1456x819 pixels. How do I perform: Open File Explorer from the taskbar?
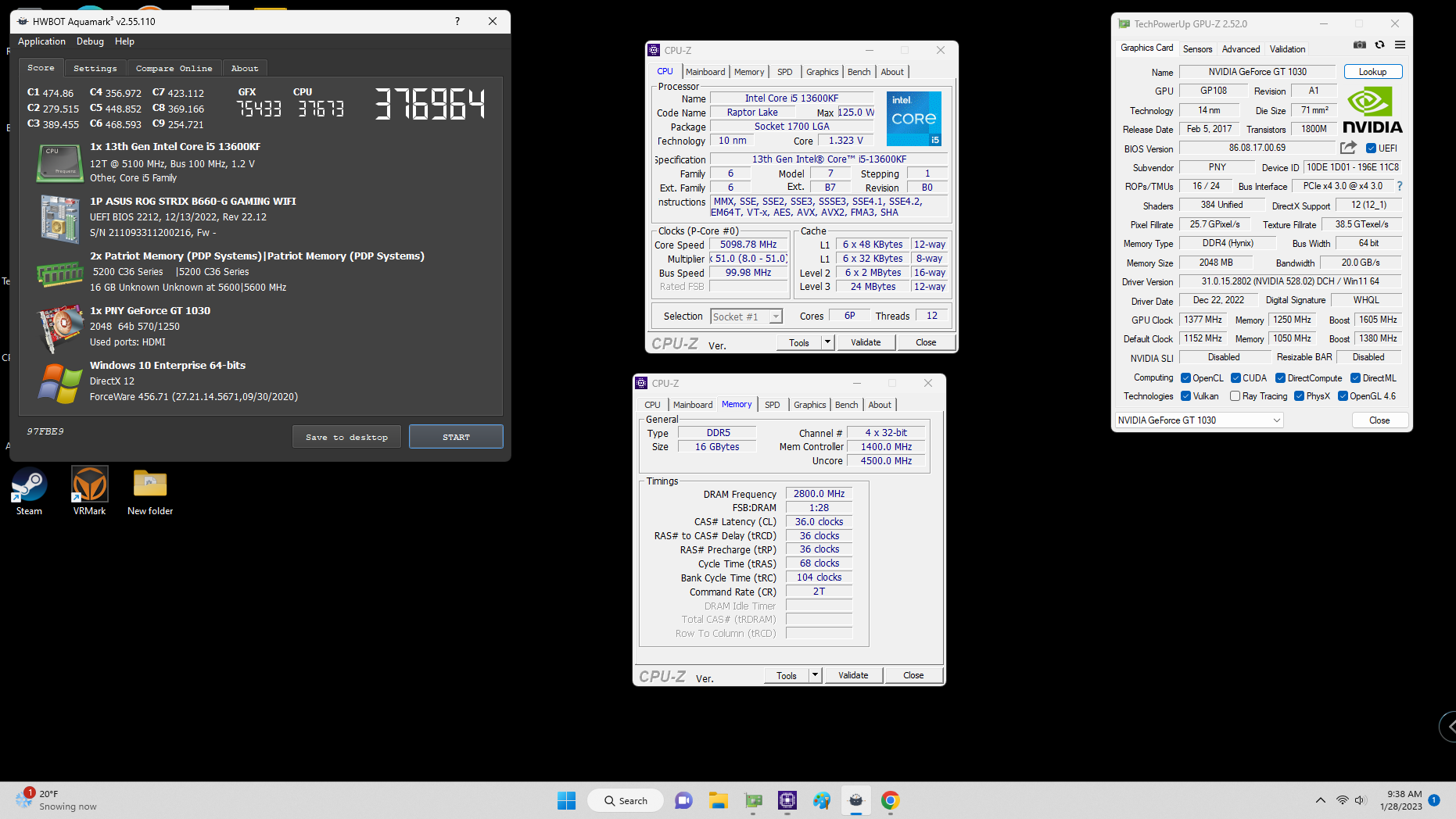click(x=719, y=800)
